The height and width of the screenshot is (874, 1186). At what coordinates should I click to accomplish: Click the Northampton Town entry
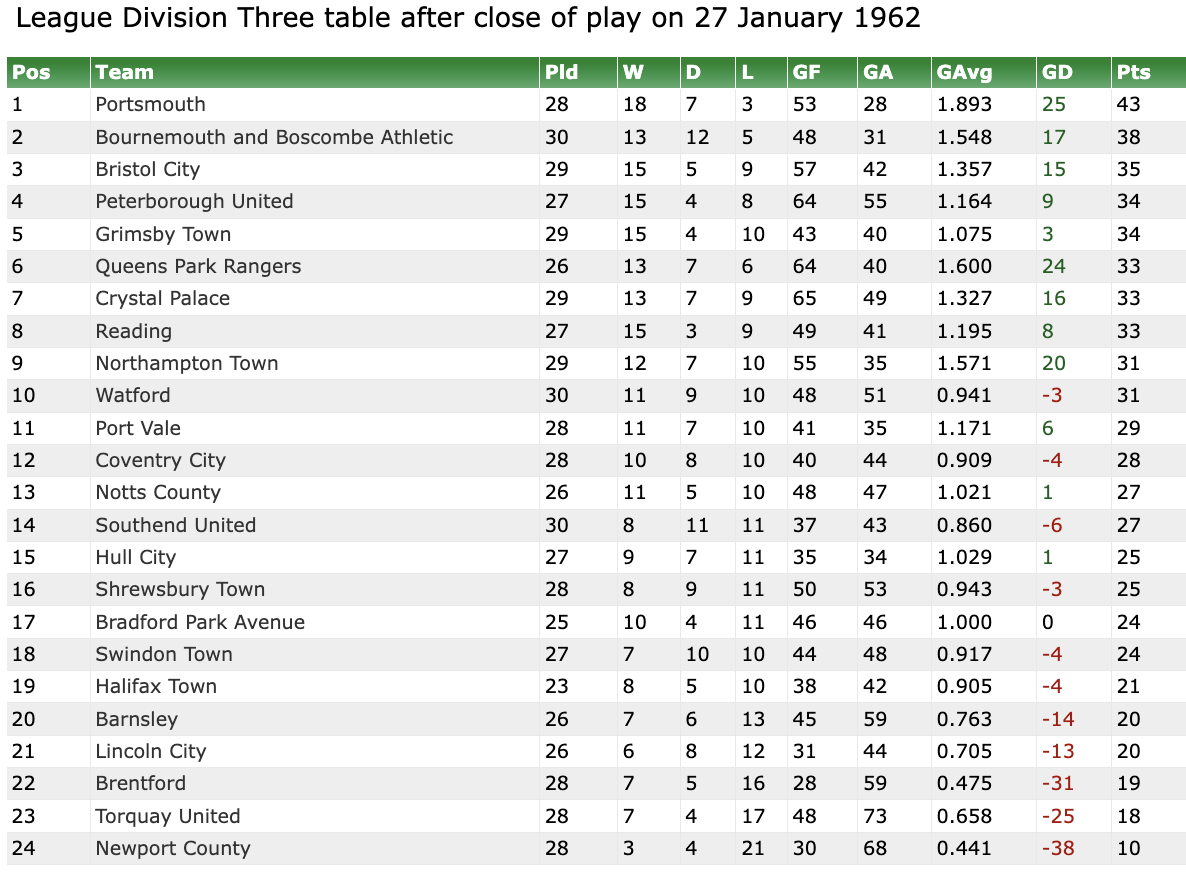point(187,363)
